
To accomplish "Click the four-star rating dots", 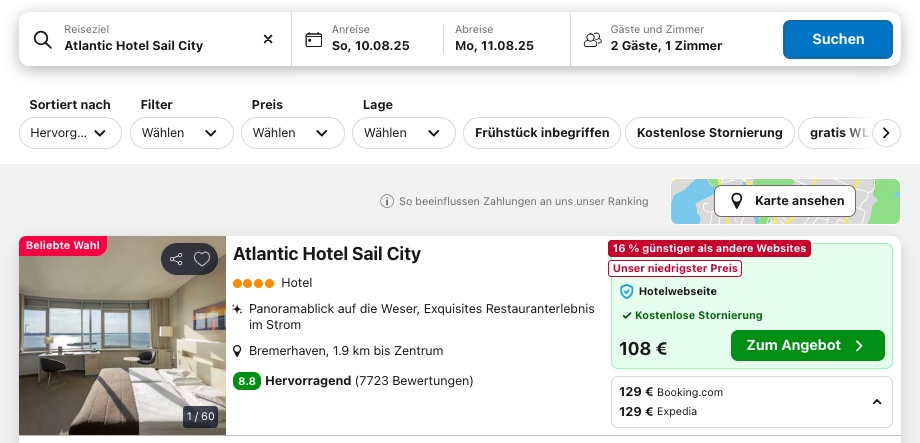I will (253, 283).
